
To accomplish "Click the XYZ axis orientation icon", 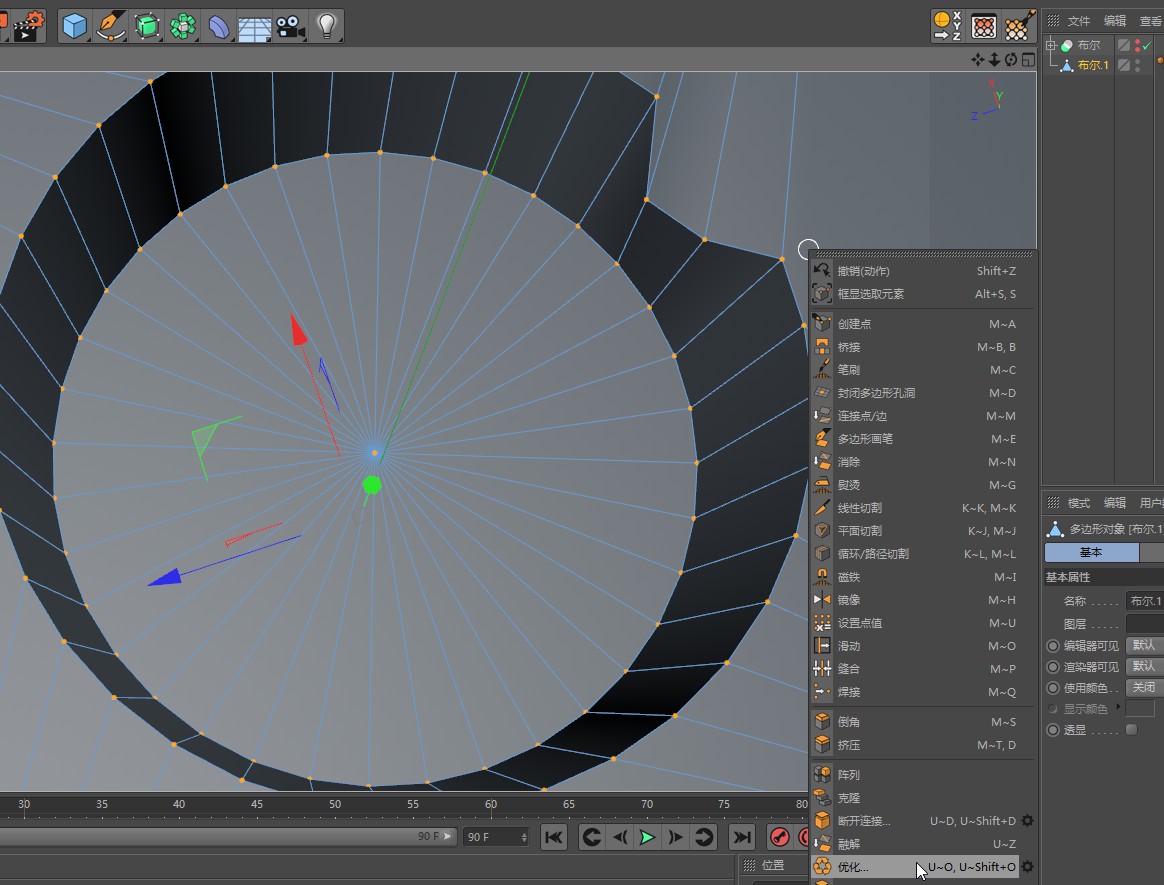I will [x=947, y=26].
